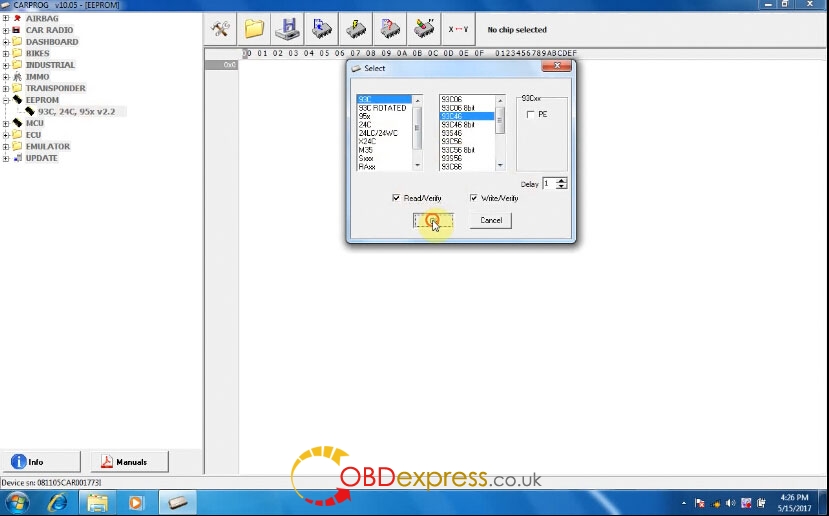This screenshot has width=829, height=516.
Task: Click chip family list scroll-down arrow
Action: [x=417, y=165]
